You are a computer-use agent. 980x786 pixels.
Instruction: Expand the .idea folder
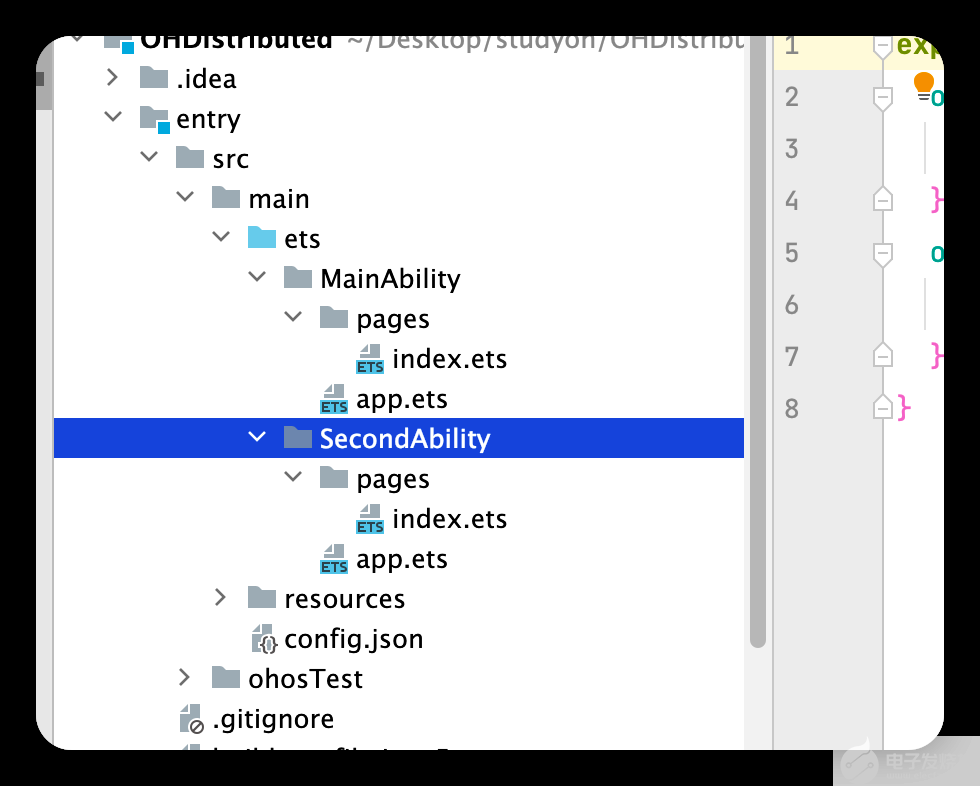pos(112,78)
